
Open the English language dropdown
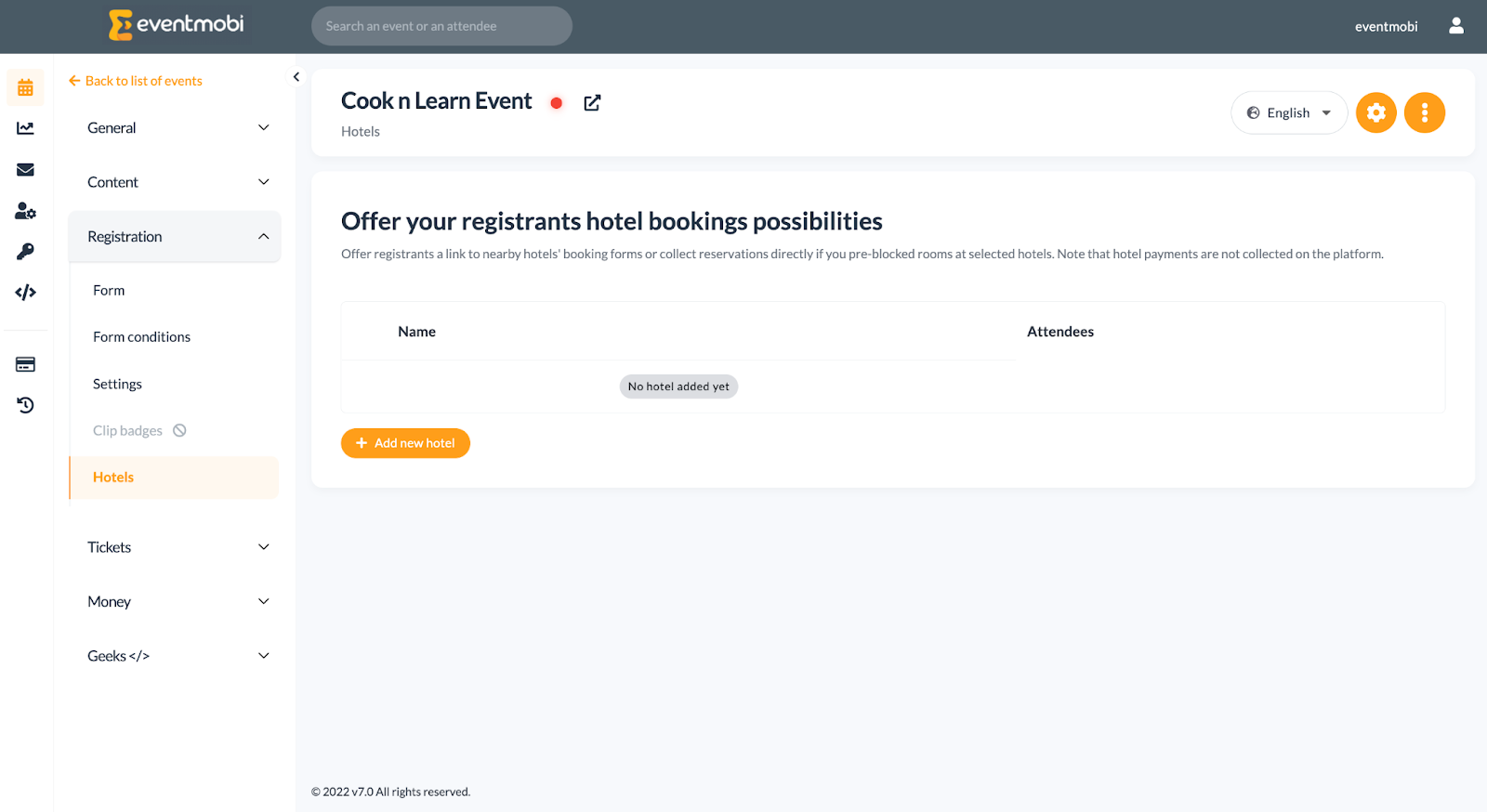pos(1289,113)
